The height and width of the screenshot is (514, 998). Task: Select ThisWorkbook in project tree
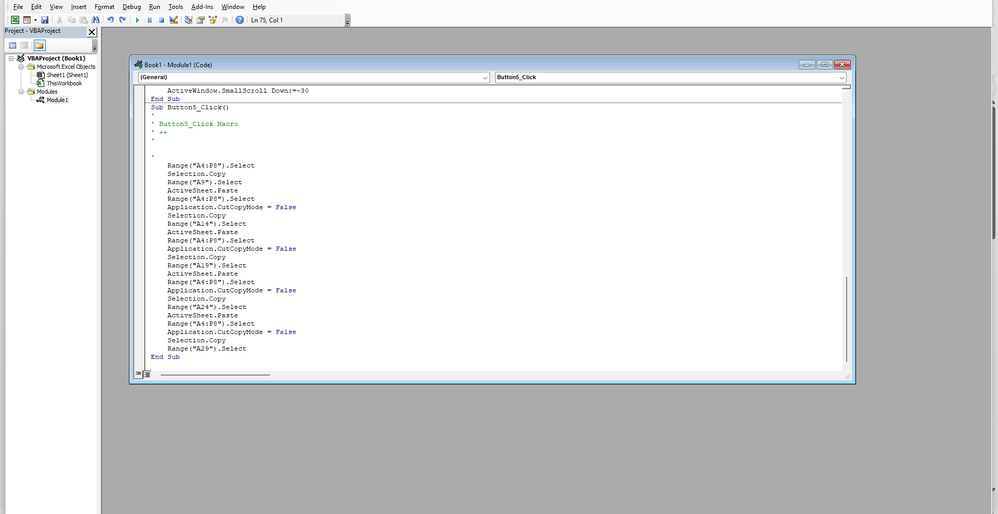(64, 83)
